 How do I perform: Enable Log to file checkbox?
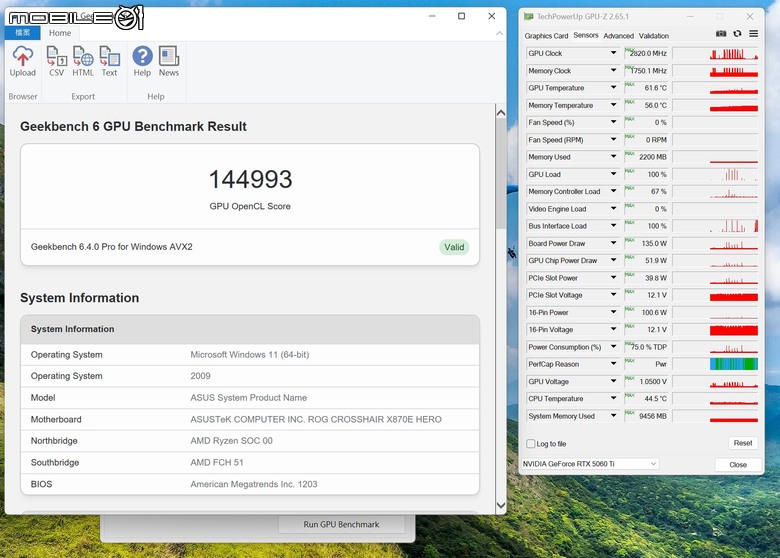pos(531,444)
